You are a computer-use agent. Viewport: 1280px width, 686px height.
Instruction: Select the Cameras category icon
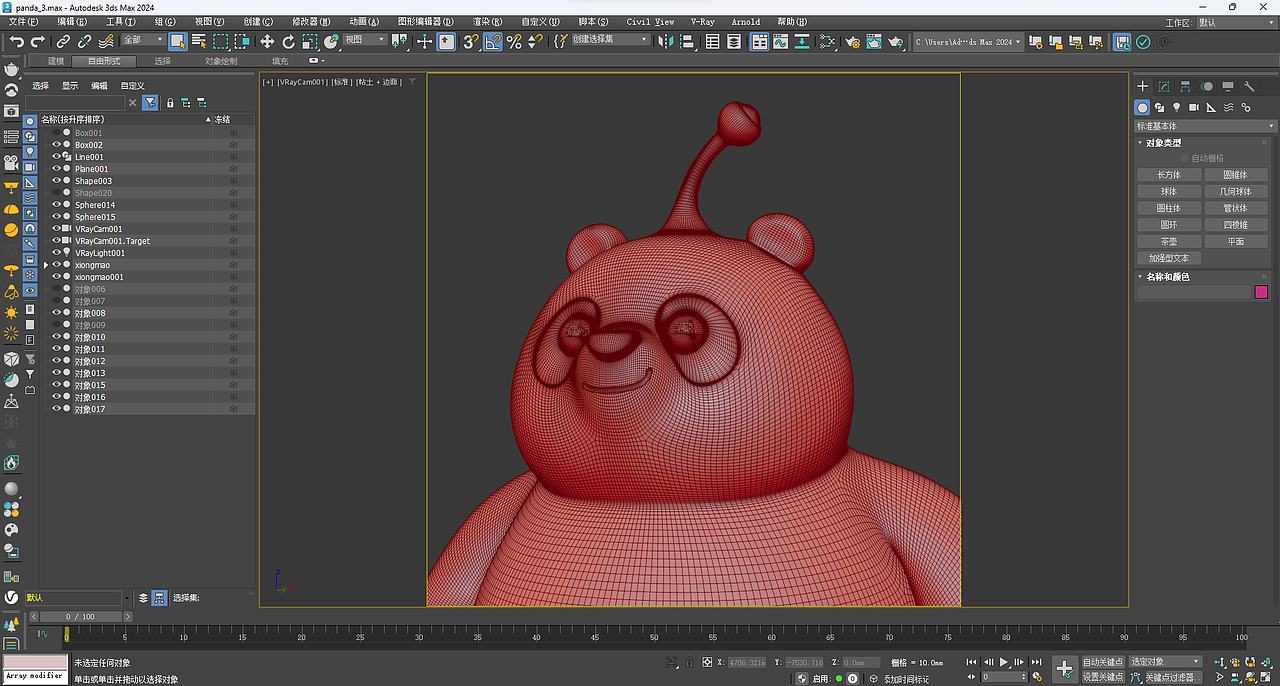pyautogui.click(x=1194, y=107)
